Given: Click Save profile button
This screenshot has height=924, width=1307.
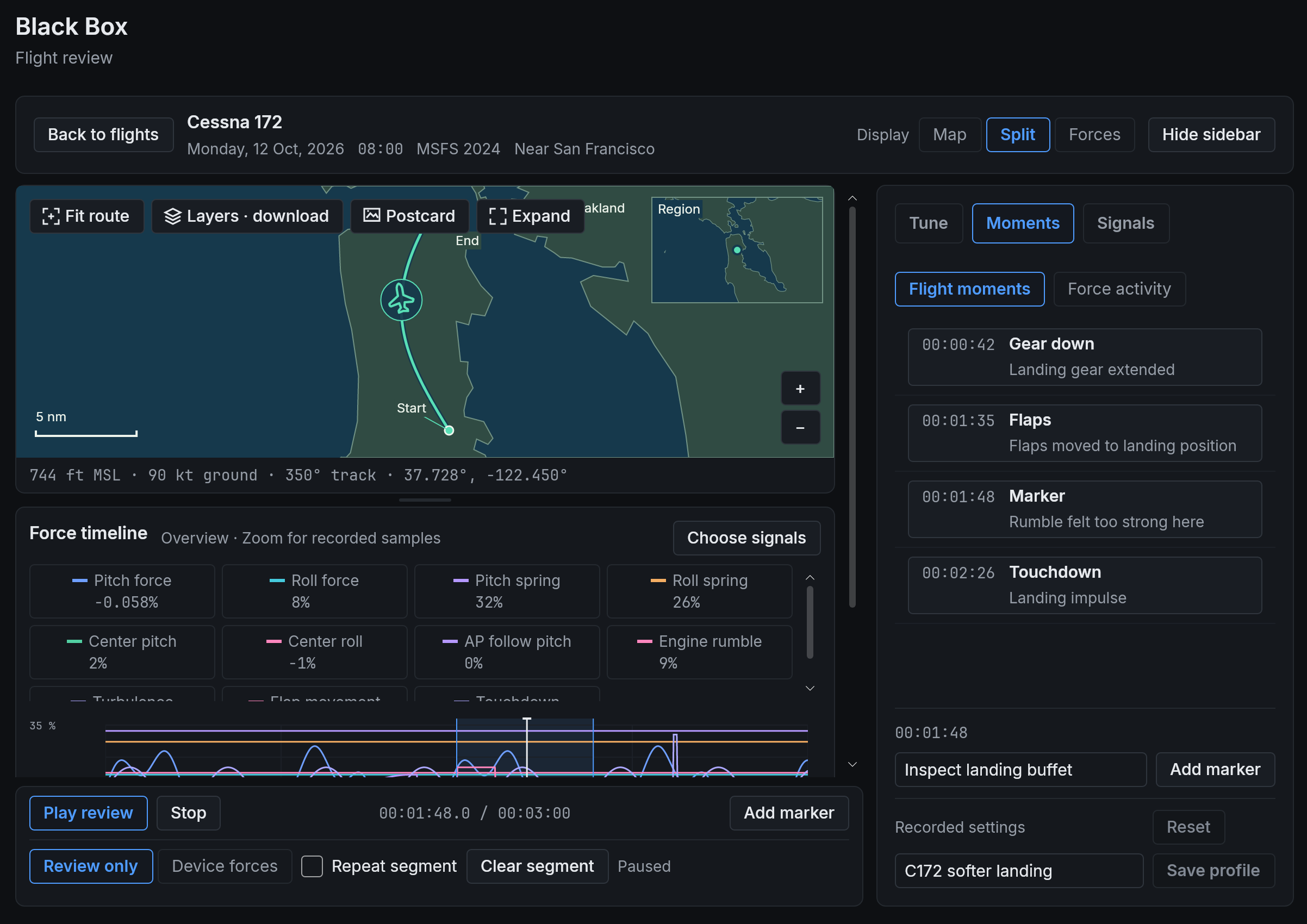Looking at the screenshot, I should click(1213, 871).
